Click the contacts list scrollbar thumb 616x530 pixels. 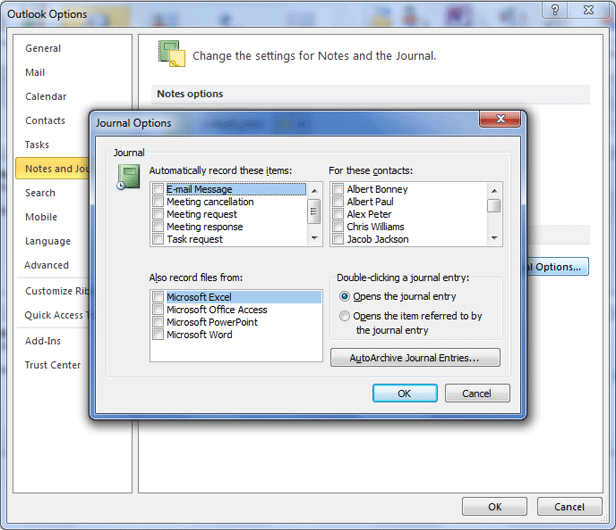point(494,206)
